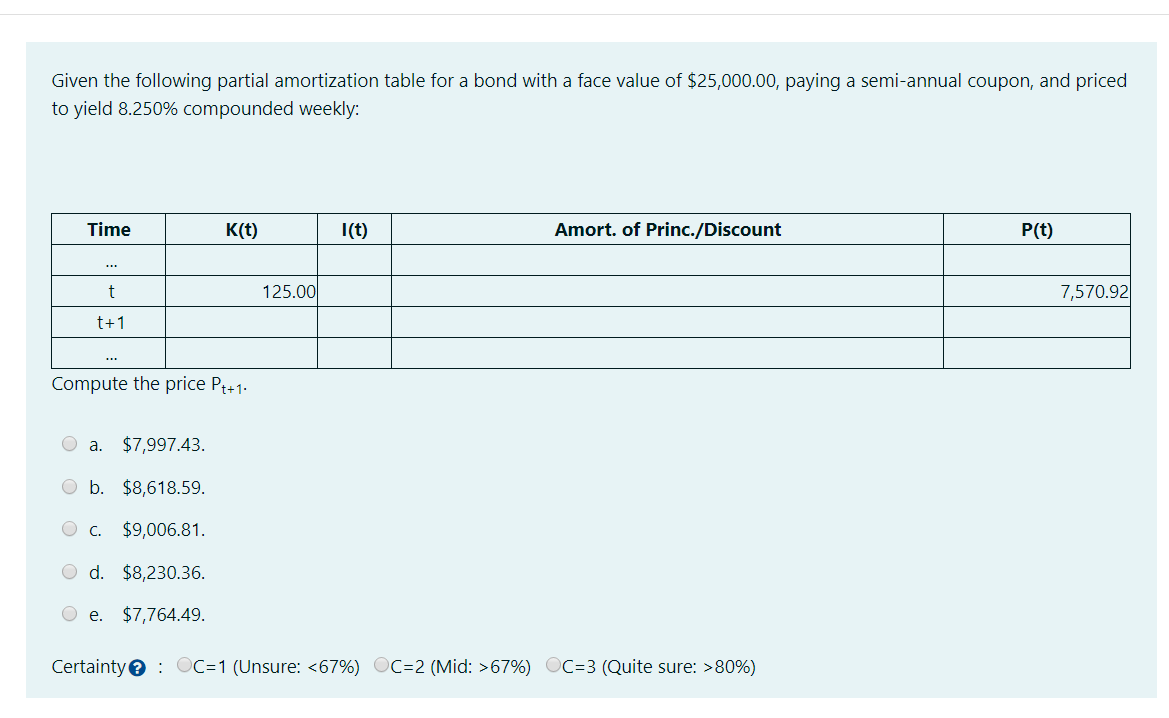Choose certainty C=3 Quite sure option
1169x718 pixels.
(x=551, y=663)
